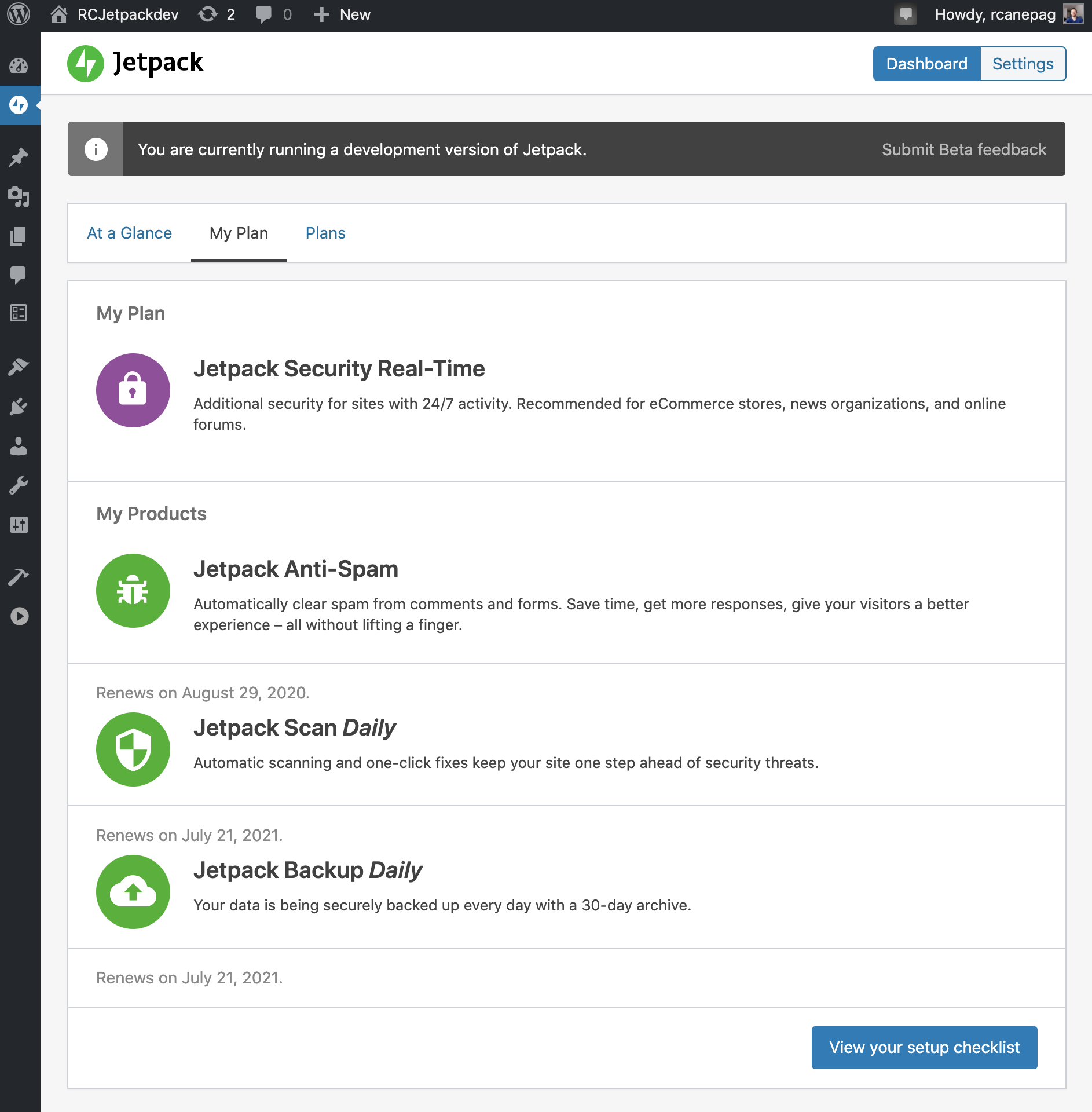
Task: Open the Feedback sidebar icon
Action: click(19, 313)
